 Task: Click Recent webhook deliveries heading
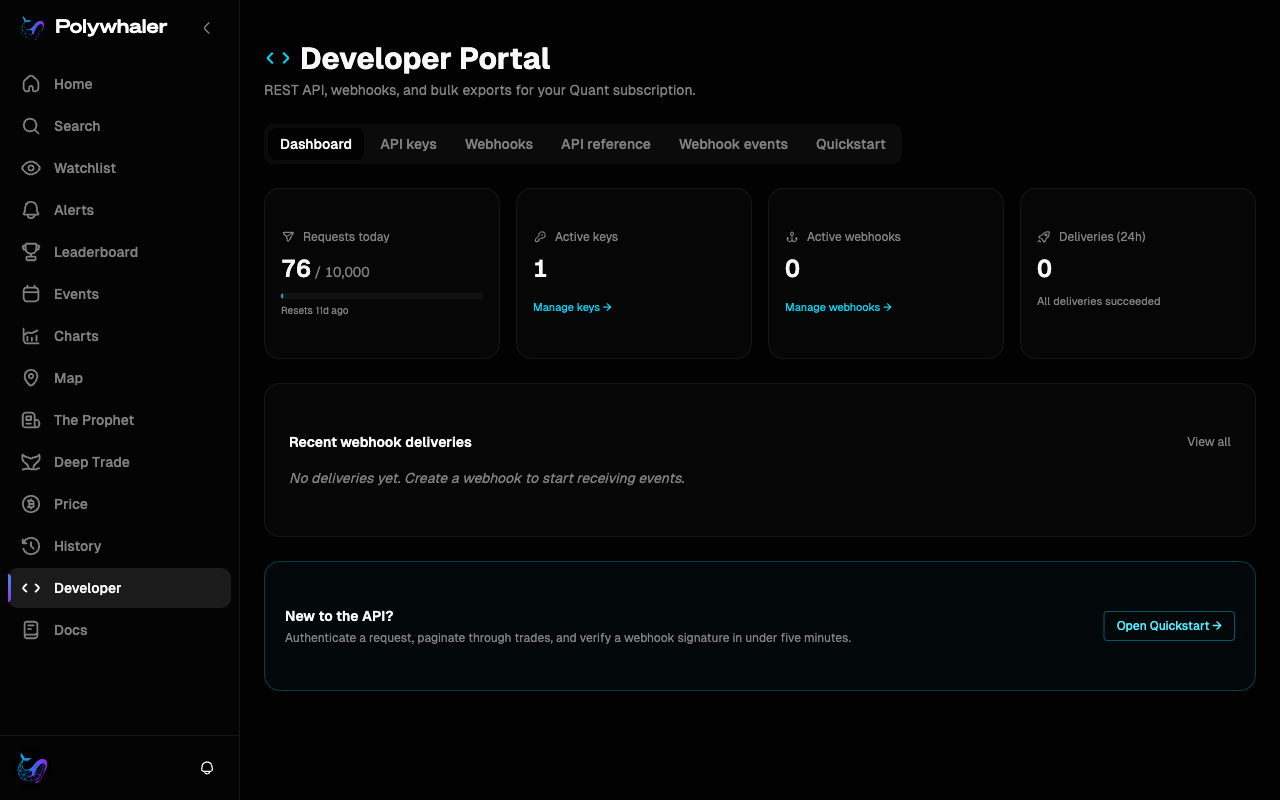tap(380, 442)
